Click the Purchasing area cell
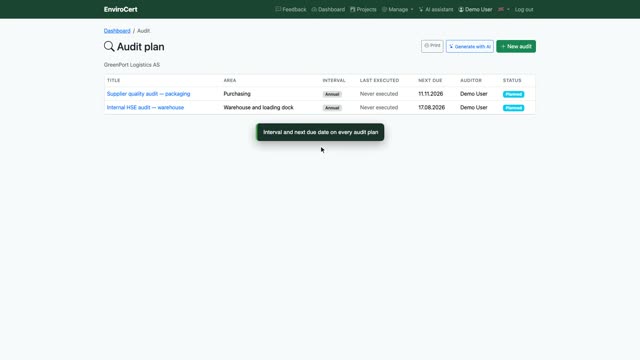Viewport: 640px width, 360px height. 237,94
